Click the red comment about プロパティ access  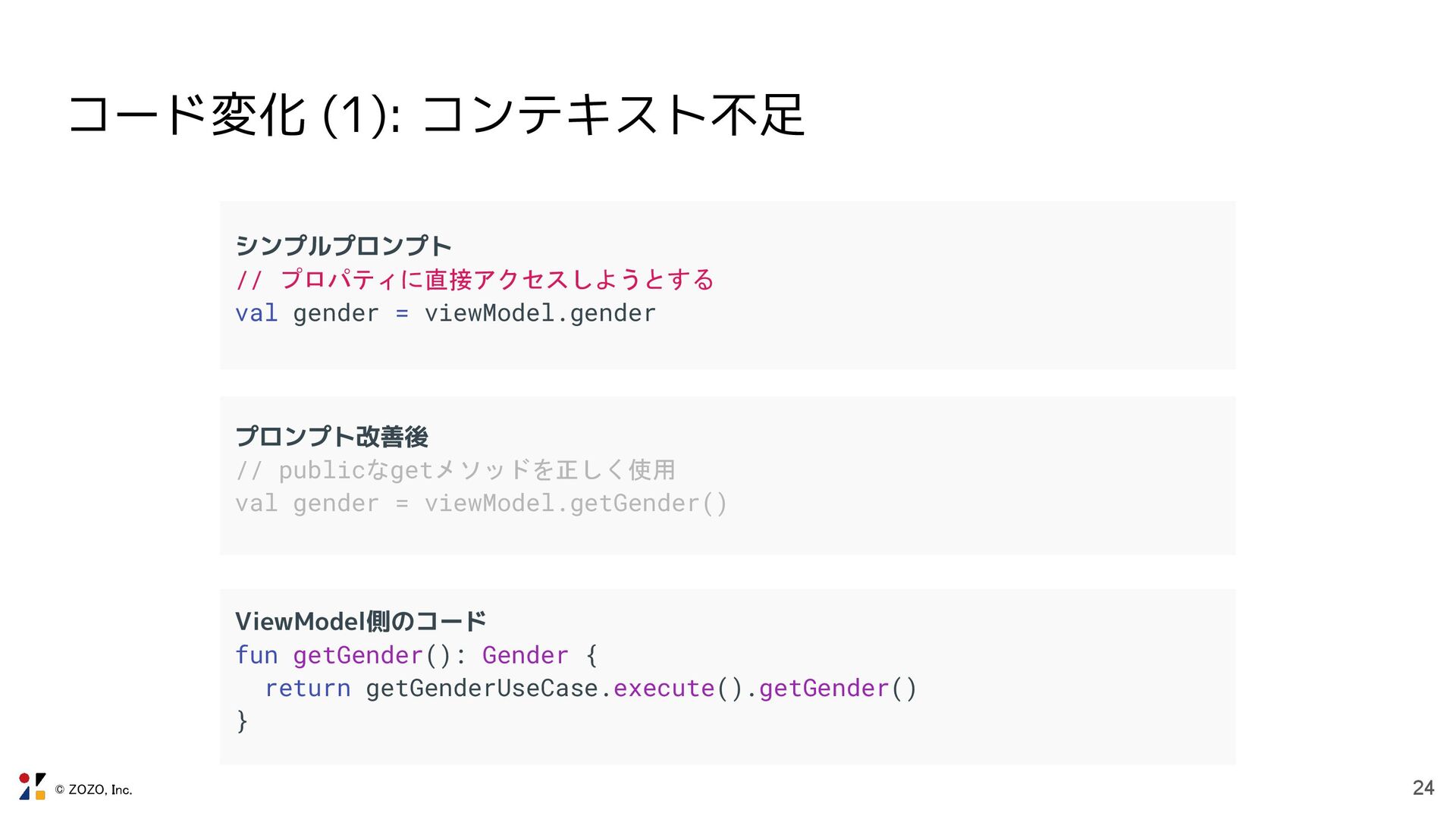click(x=475, y=280)
